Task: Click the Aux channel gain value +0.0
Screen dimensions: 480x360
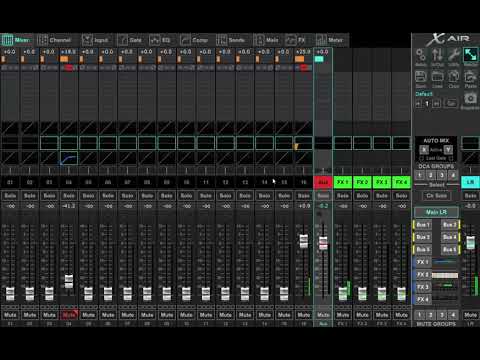Action: 323,52
